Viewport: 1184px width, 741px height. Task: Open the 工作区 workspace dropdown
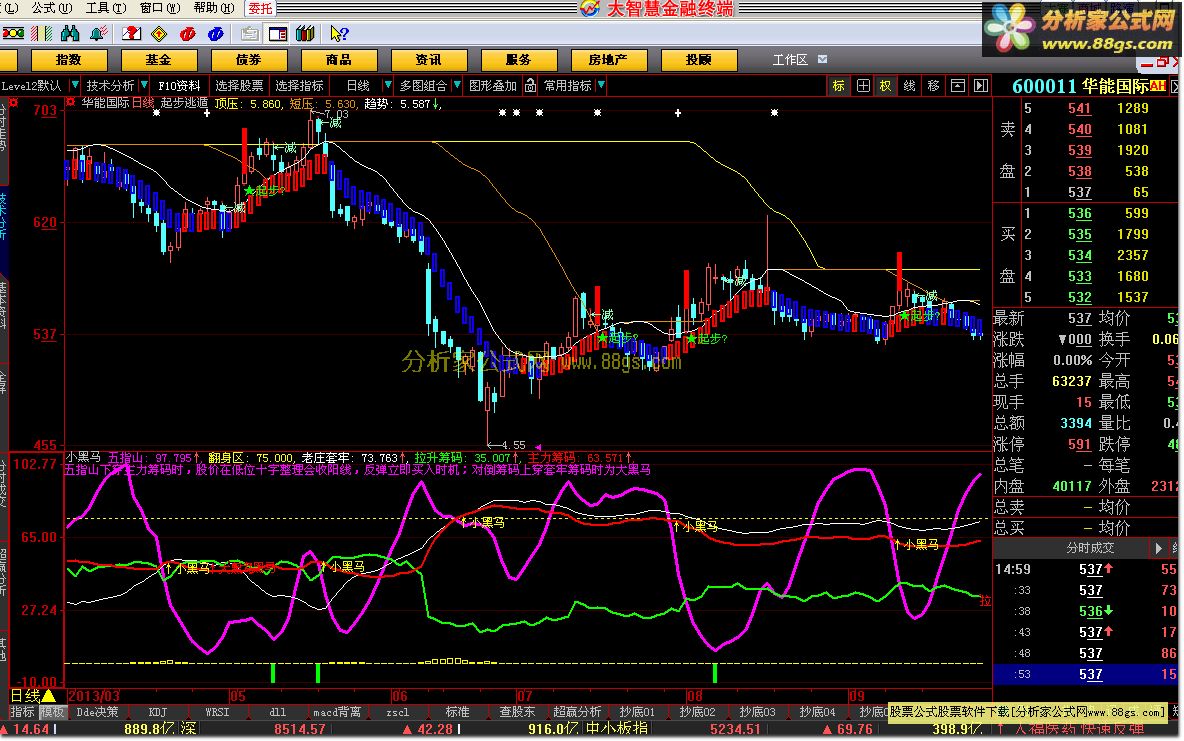pyautogui.click(x=822, y=59)
